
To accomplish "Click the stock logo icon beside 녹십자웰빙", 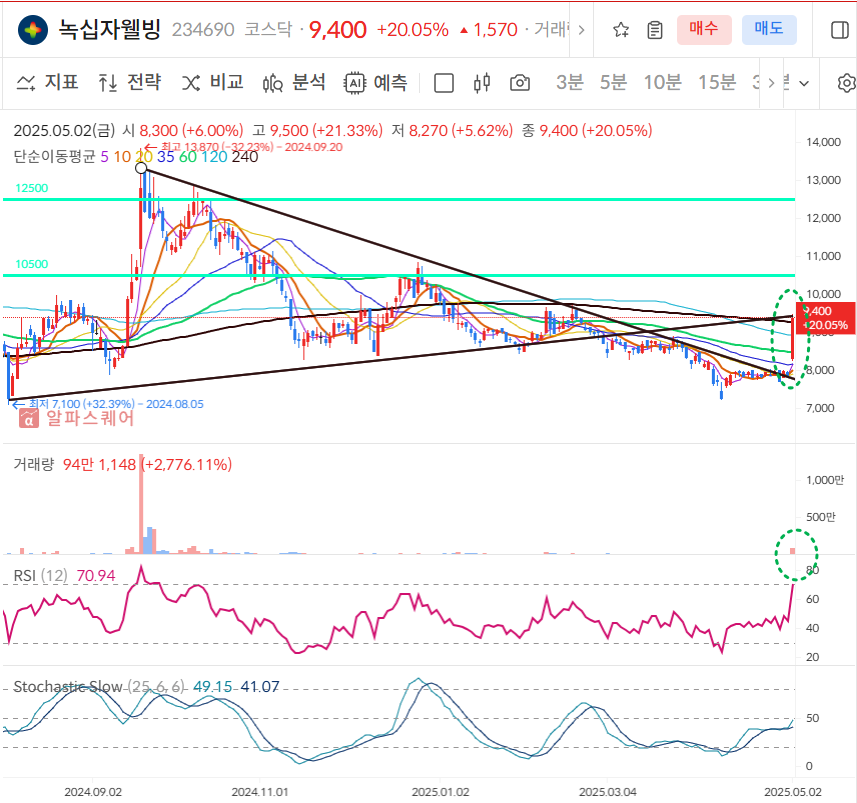I will [x=33, y=30].
